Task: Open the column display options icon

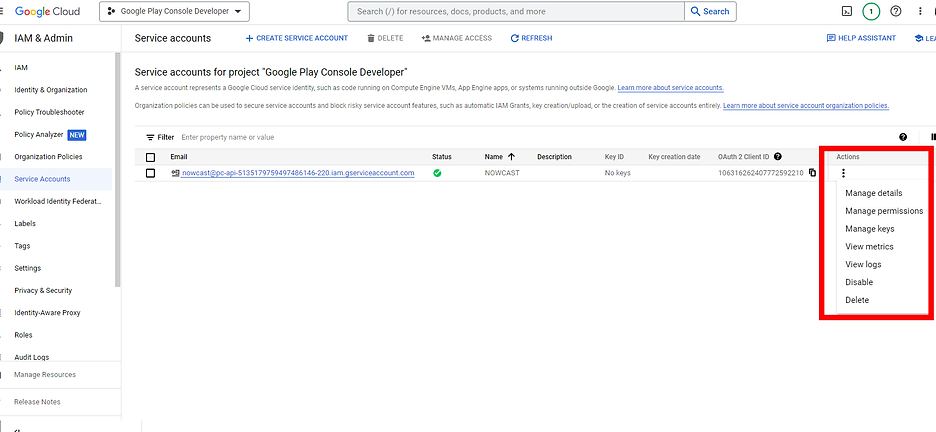Action: coord(932,137)
